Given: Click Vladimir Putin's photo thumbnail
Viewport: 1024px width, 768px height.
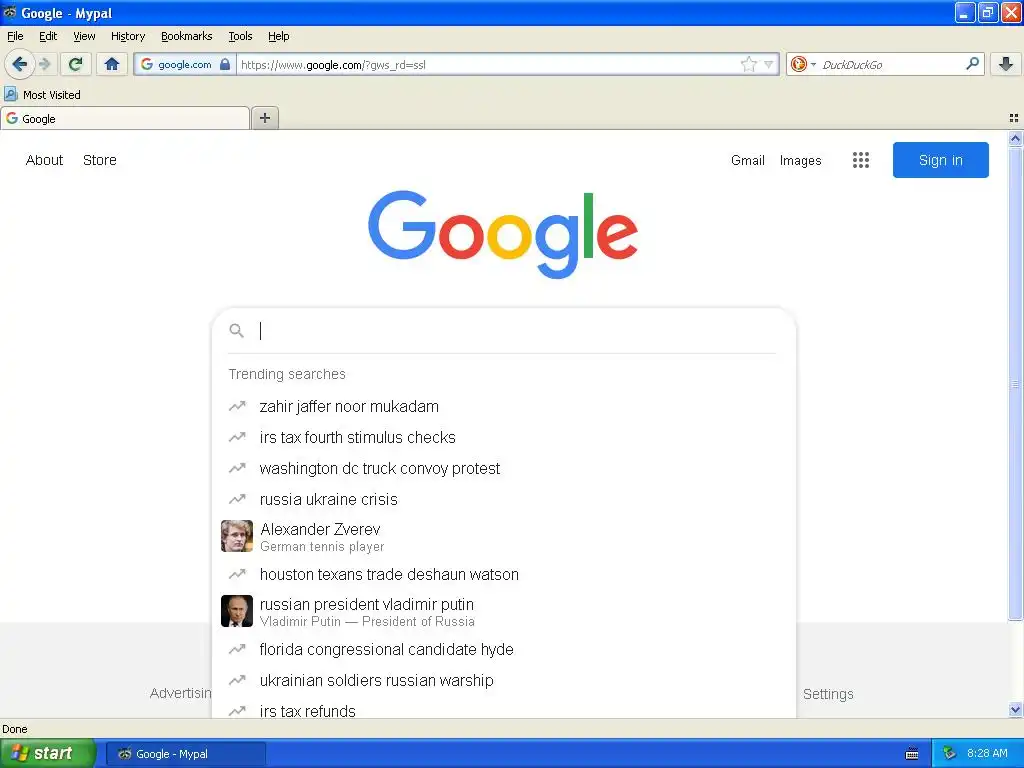Looking at the screenshot, I should [236, 611].
